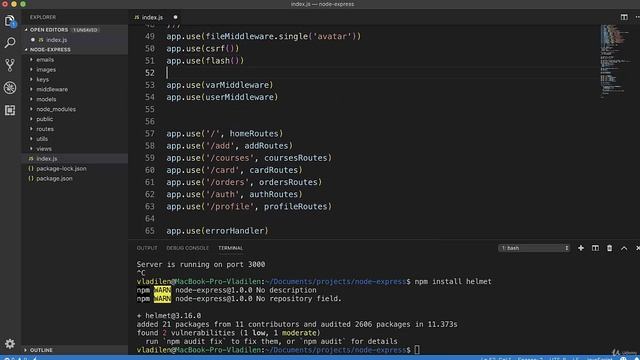This screenshot has height=360, width=640.
Task: Split the terminal panel
Action: click(x=595, y=248)
